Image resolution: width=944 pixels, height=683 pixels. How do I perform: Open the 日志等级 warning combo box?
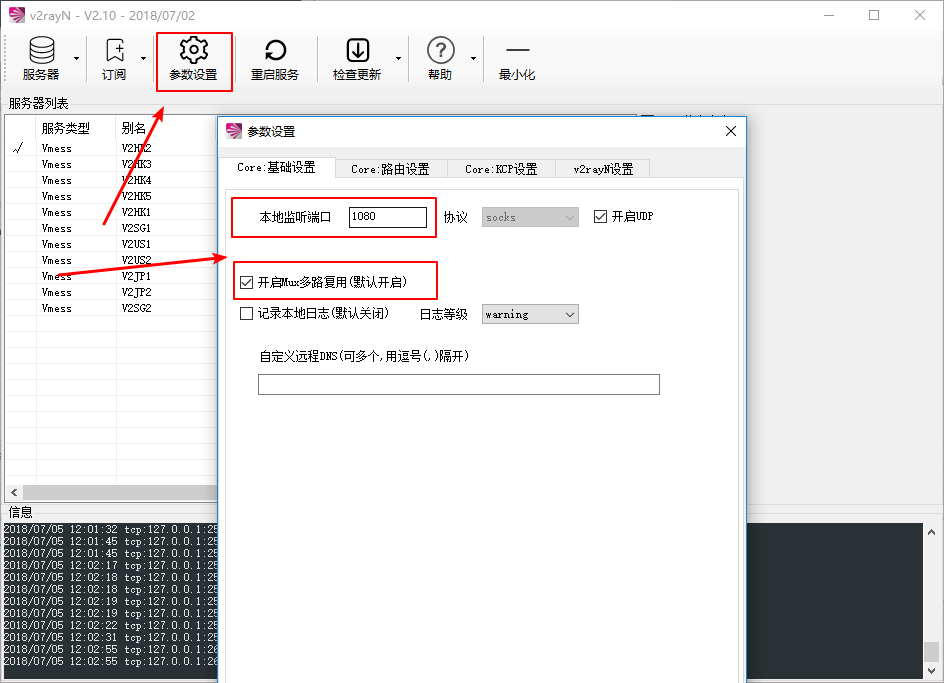tap(530, 314)
